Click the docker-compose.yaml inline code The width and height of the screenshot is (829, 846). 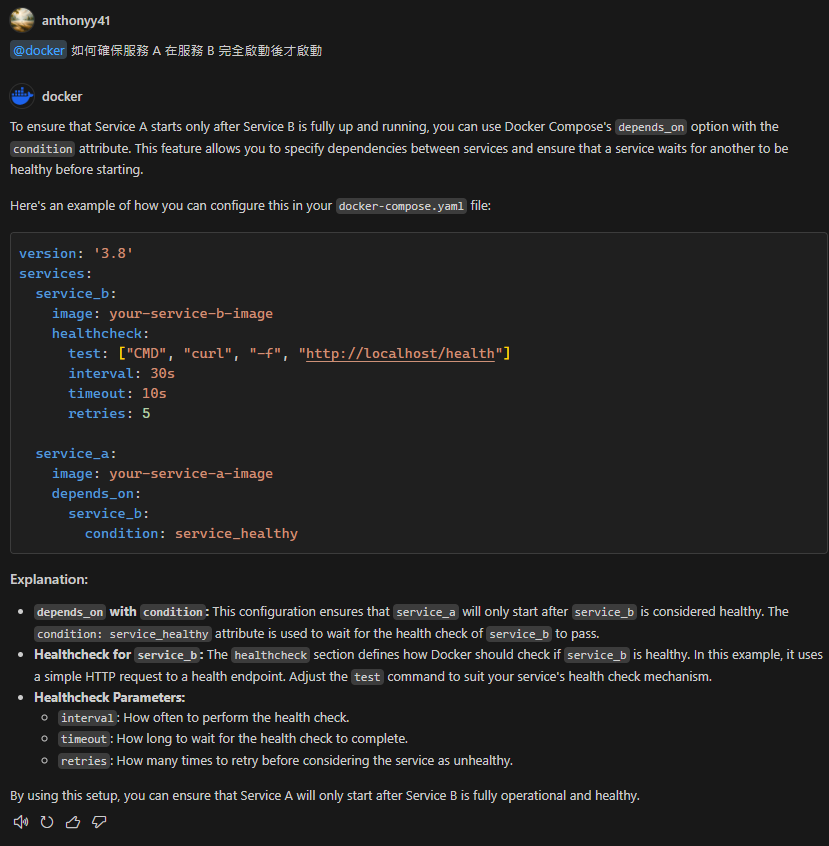point(401,206)
